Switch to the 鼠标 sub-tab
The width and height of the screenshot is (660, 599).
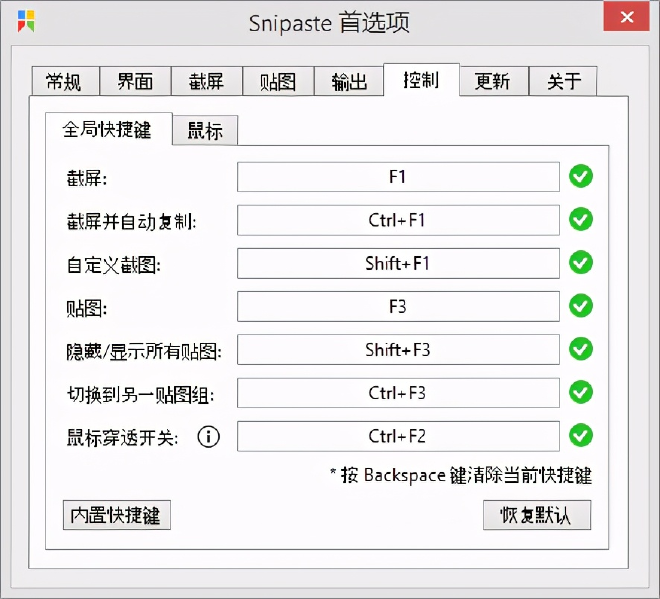[x=205, y=130]
